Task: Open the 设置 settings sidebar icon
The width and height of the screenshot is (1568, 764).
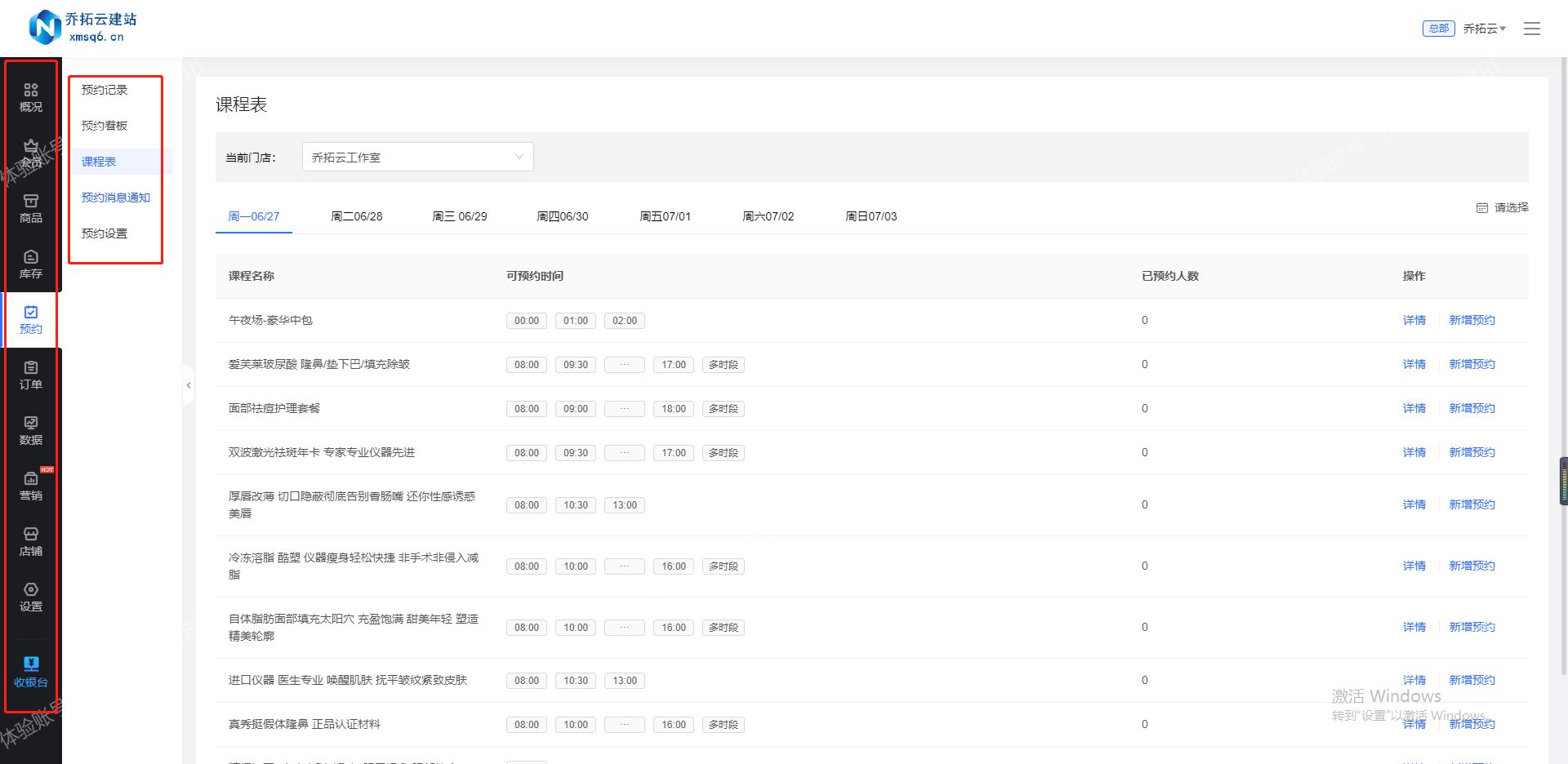Action: pos(31,597)
